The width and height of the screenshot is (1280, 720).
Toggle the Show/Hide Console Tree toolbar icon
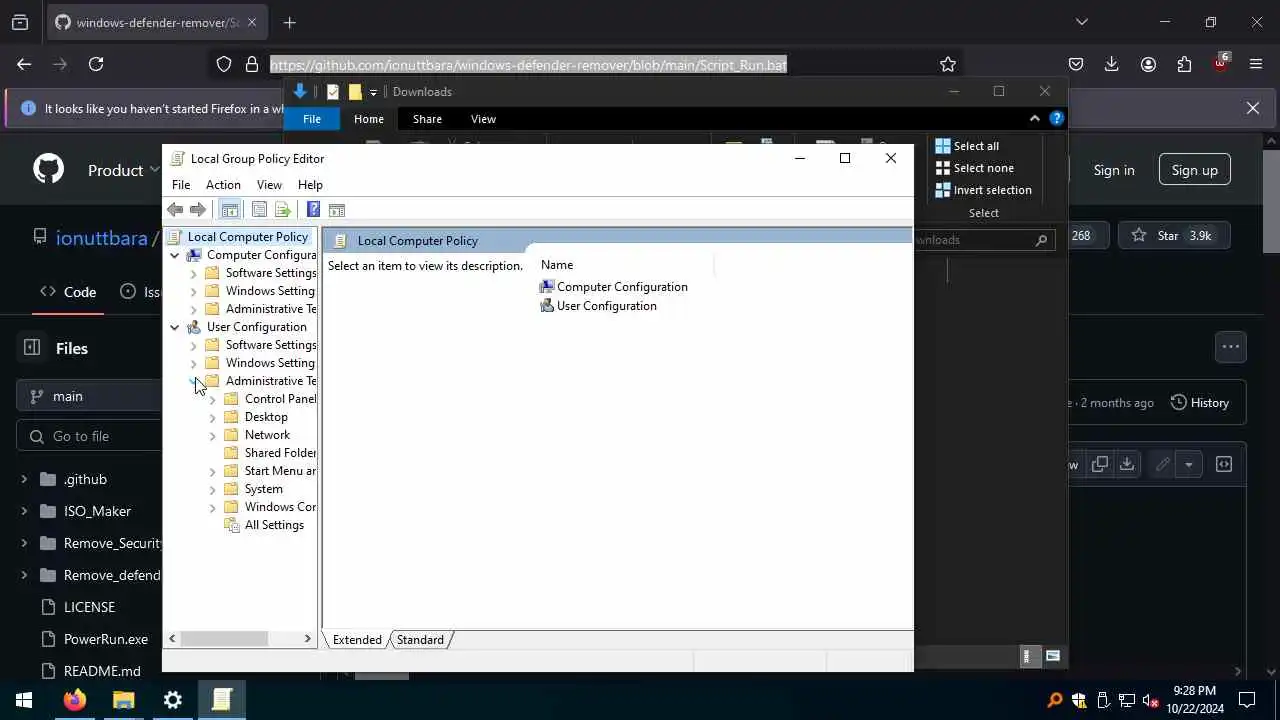pos(230,210)
